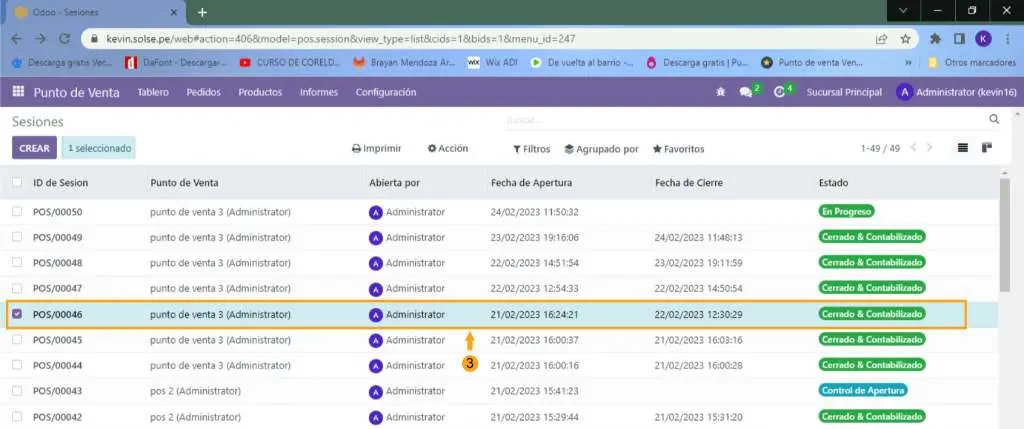Viewport: 1024px width, 429px height.
Task: Open the Agrupado por dropdown
Action: [601, 149]
